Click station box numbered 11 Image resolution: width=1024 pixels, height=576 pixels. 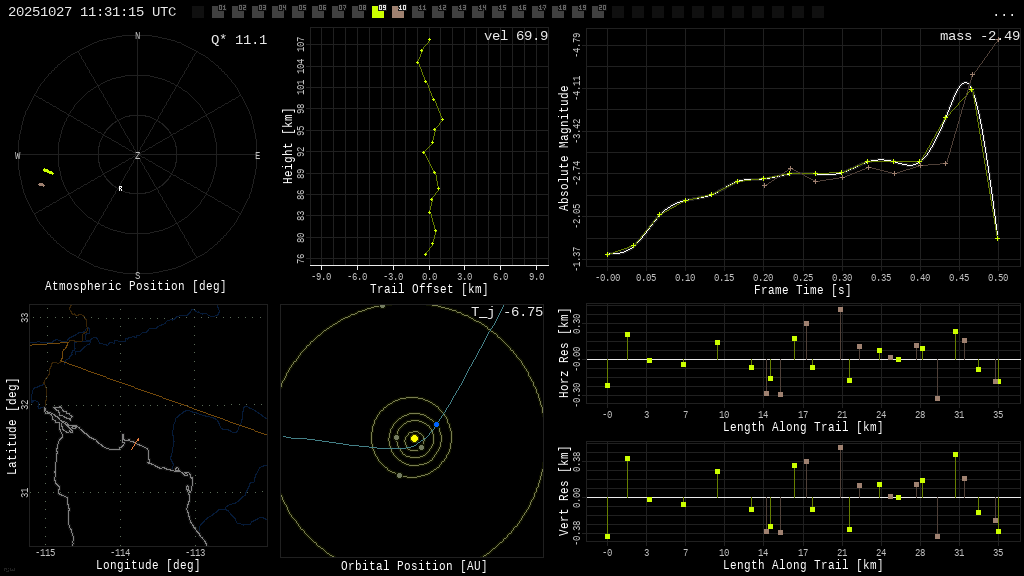(418, 12)
